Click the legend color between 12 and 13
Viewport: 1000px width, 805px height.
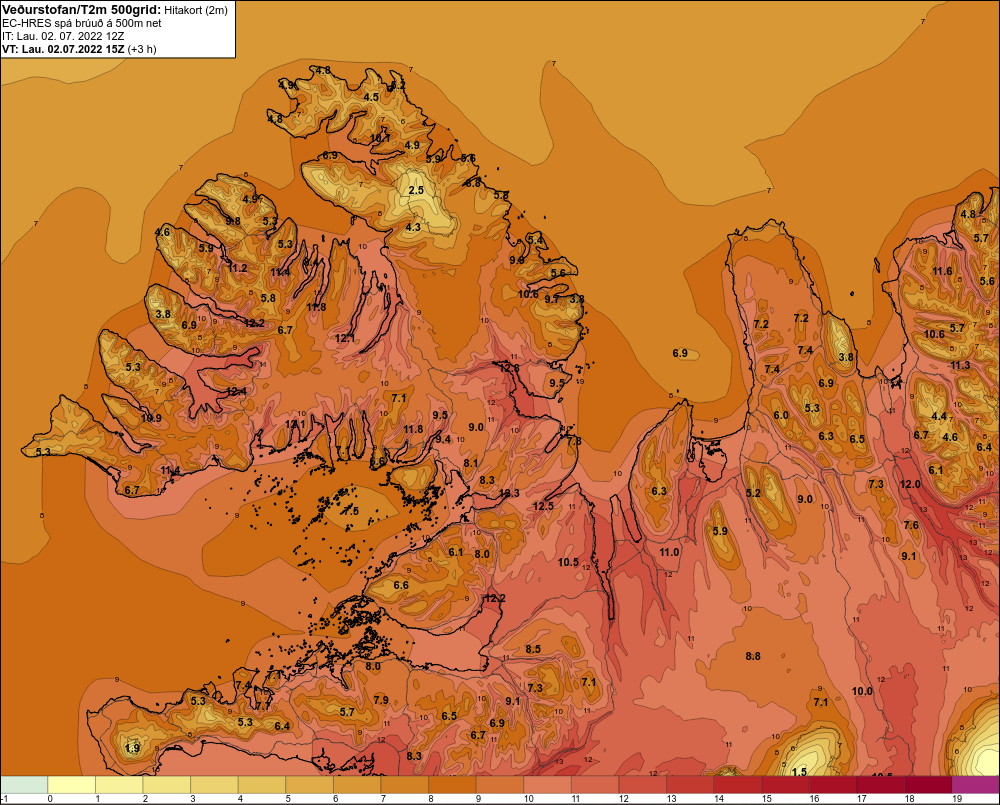pos(643,784)
